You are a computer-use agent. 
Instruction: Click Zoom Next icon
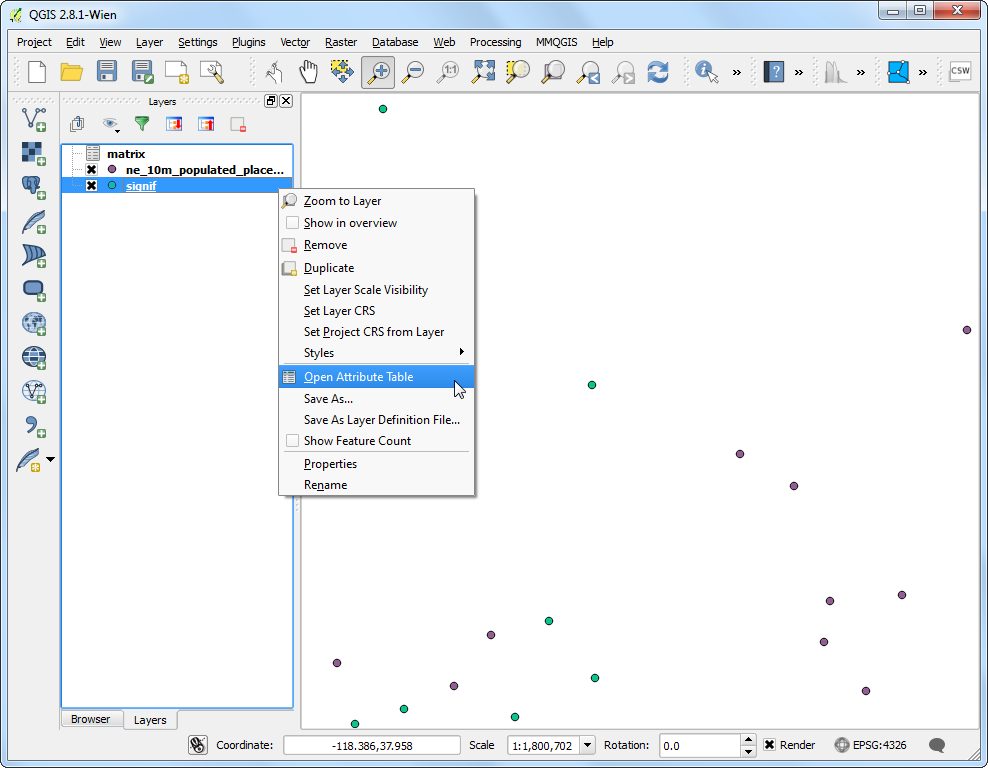(x=624, y=72)
